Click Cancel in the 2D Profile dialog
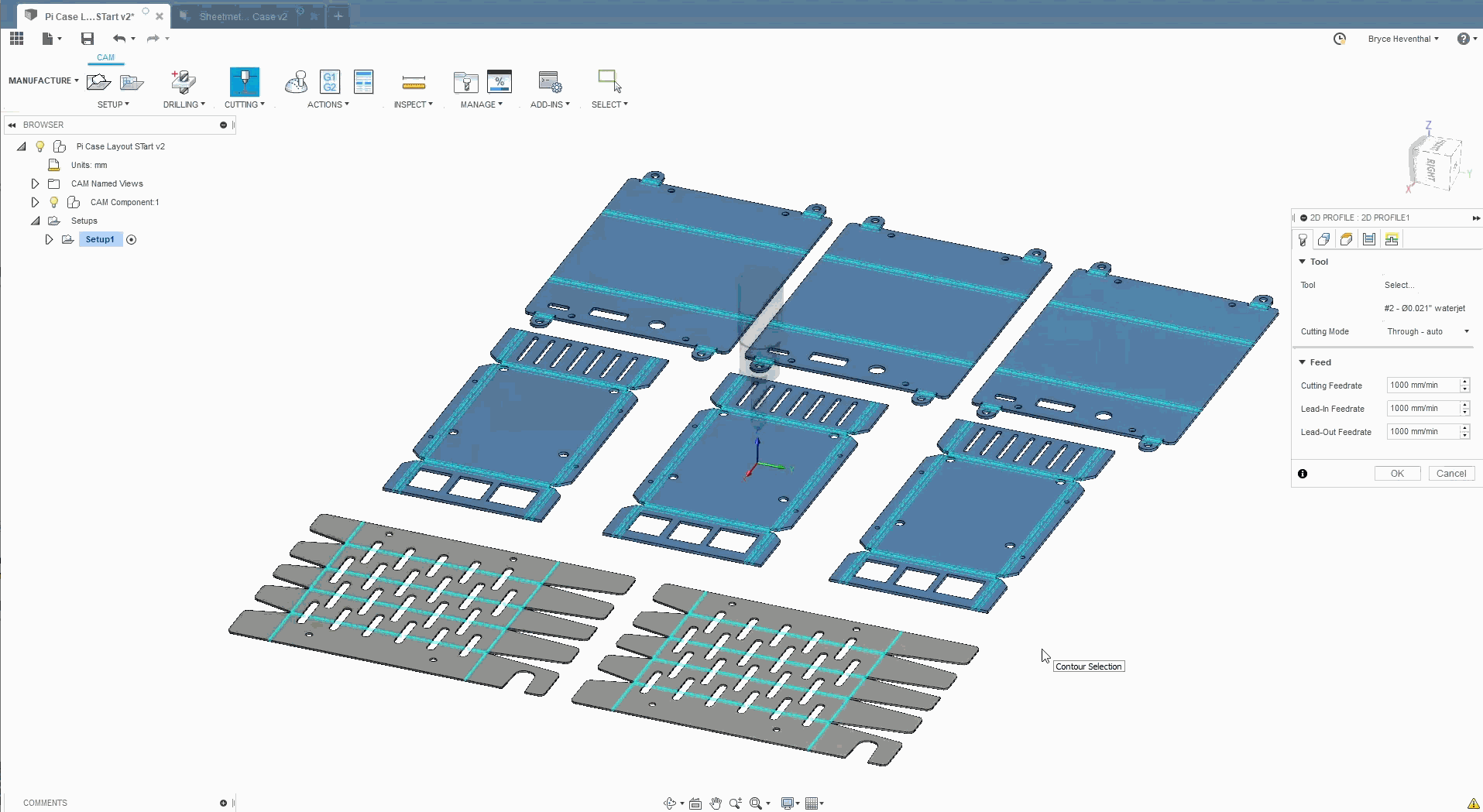Screen dimensions: 1483x812 (1451, 474)
